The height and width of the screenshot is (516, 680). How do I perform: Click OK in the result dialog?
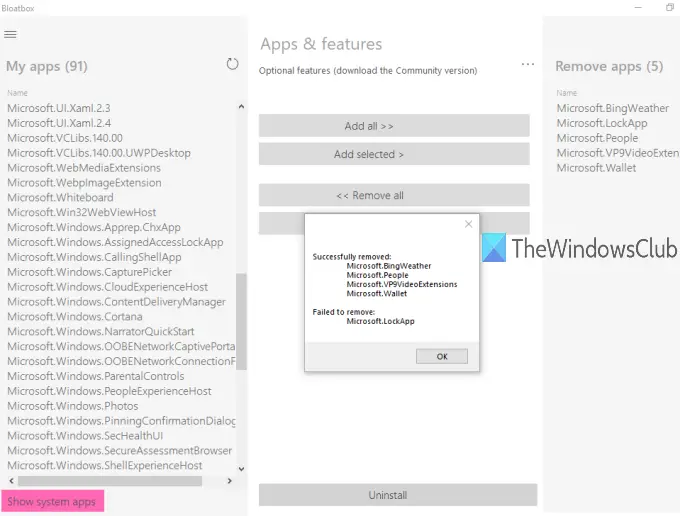(442, 356)
